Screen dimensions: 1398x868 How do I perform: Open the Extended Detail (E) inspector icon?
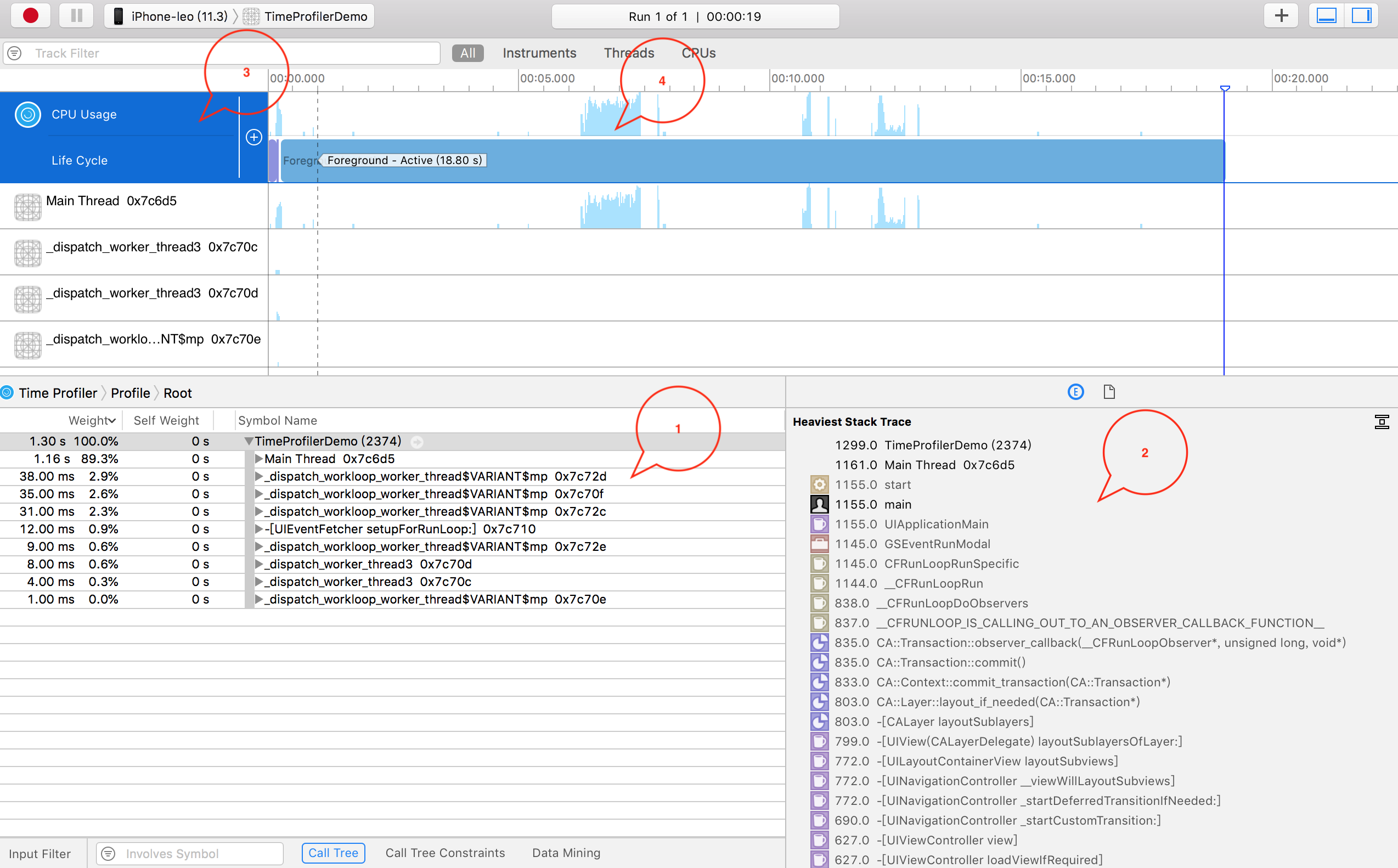pyautogui.click(x=1075, y=392)
